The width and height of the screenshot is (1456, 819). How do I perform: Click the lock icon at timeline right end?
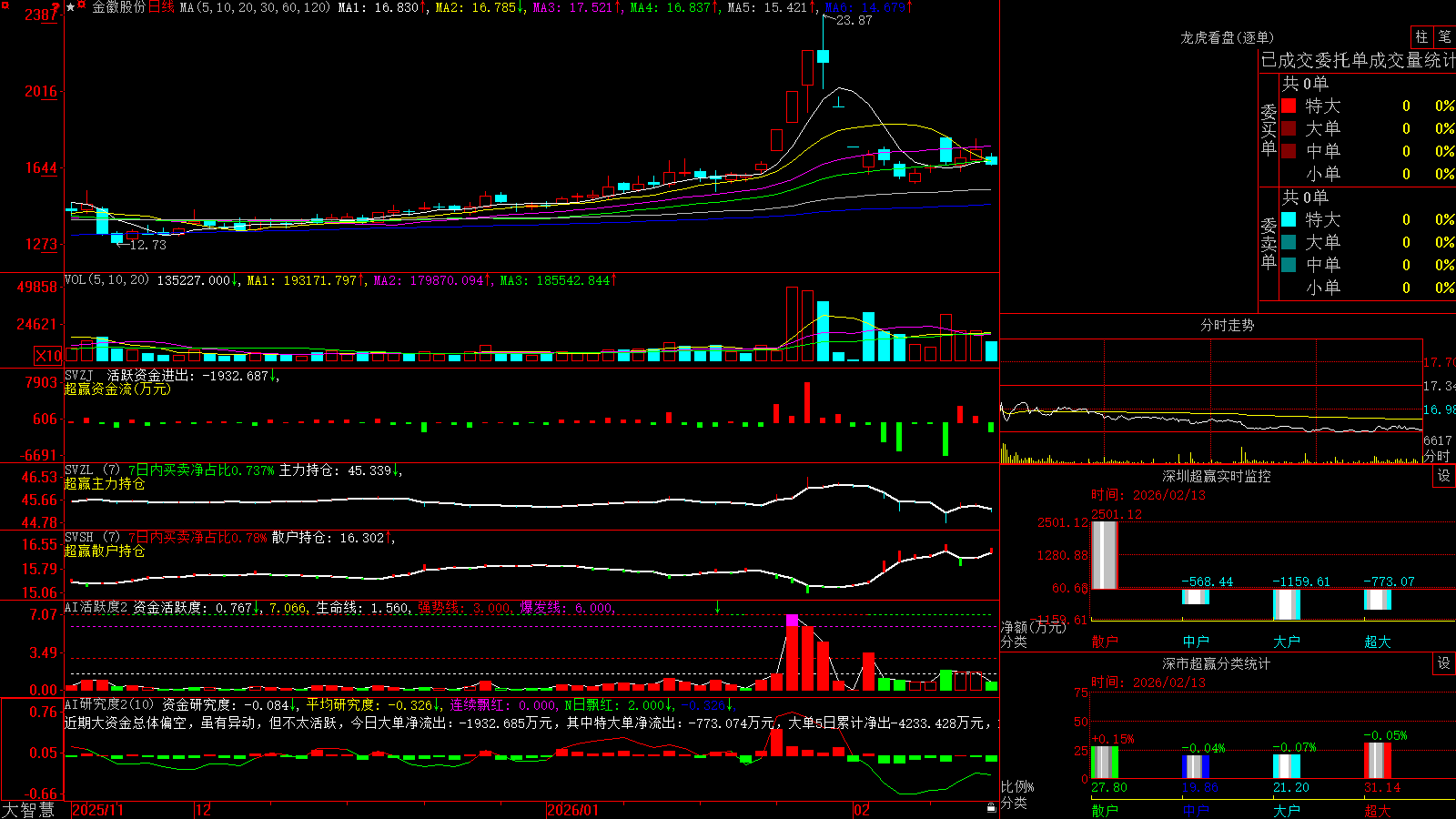tap(991, 808)
